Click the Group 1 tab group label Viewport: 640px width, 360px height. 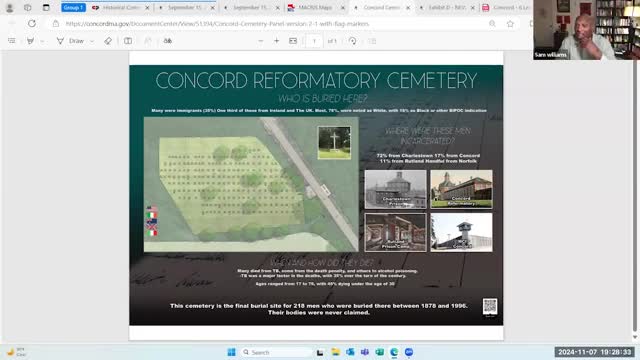pos(73,7)
